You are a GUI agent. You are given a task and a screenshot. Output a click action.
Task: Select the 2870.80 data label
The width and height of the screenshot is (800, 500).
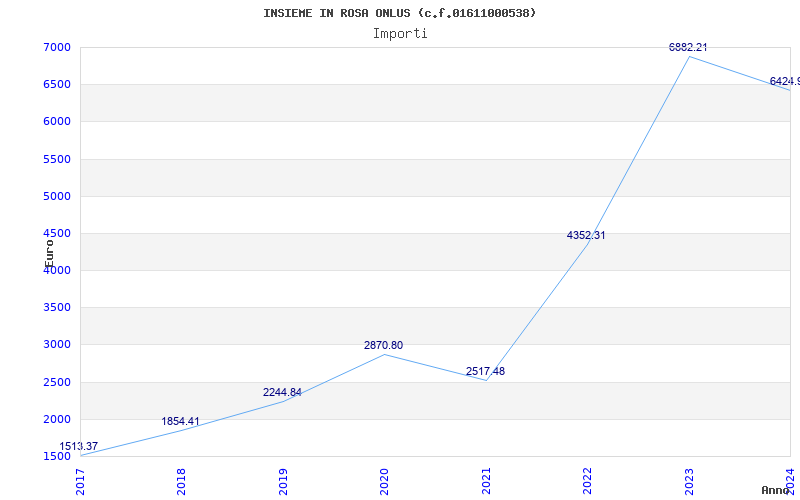(383, 345)
